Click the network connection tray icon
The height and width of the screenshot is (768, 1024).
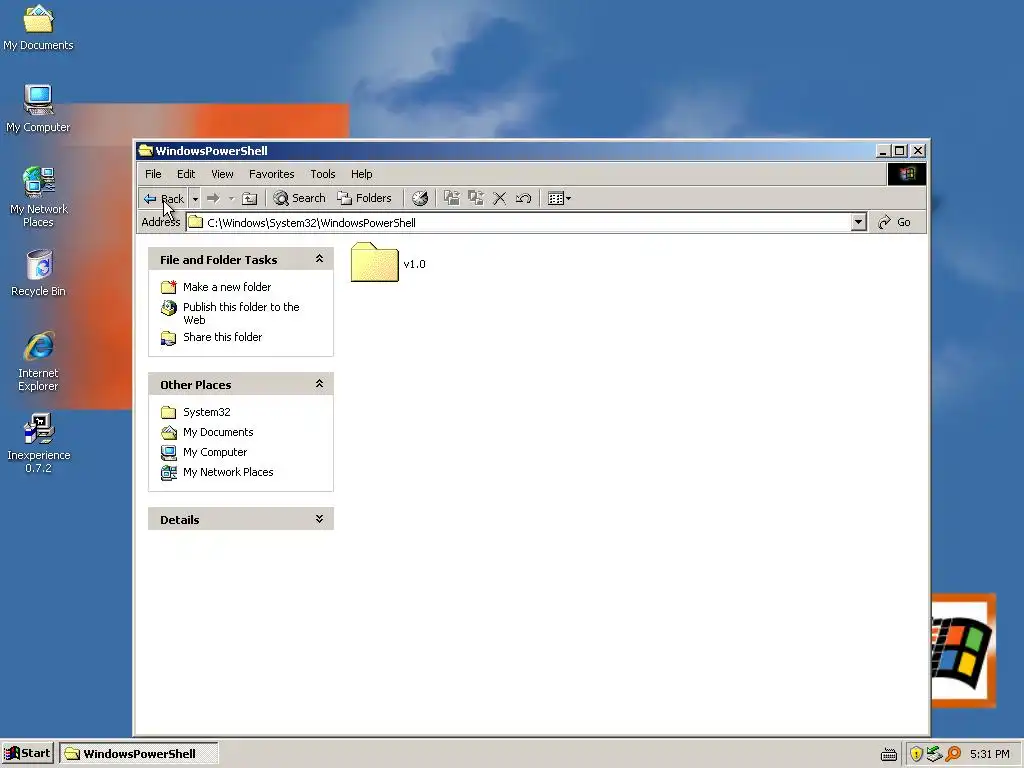click(x=935, y=754)
